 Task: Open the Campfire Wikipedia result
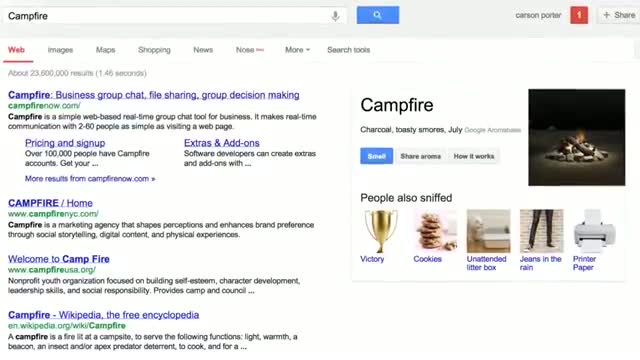[x=104, y=315]
